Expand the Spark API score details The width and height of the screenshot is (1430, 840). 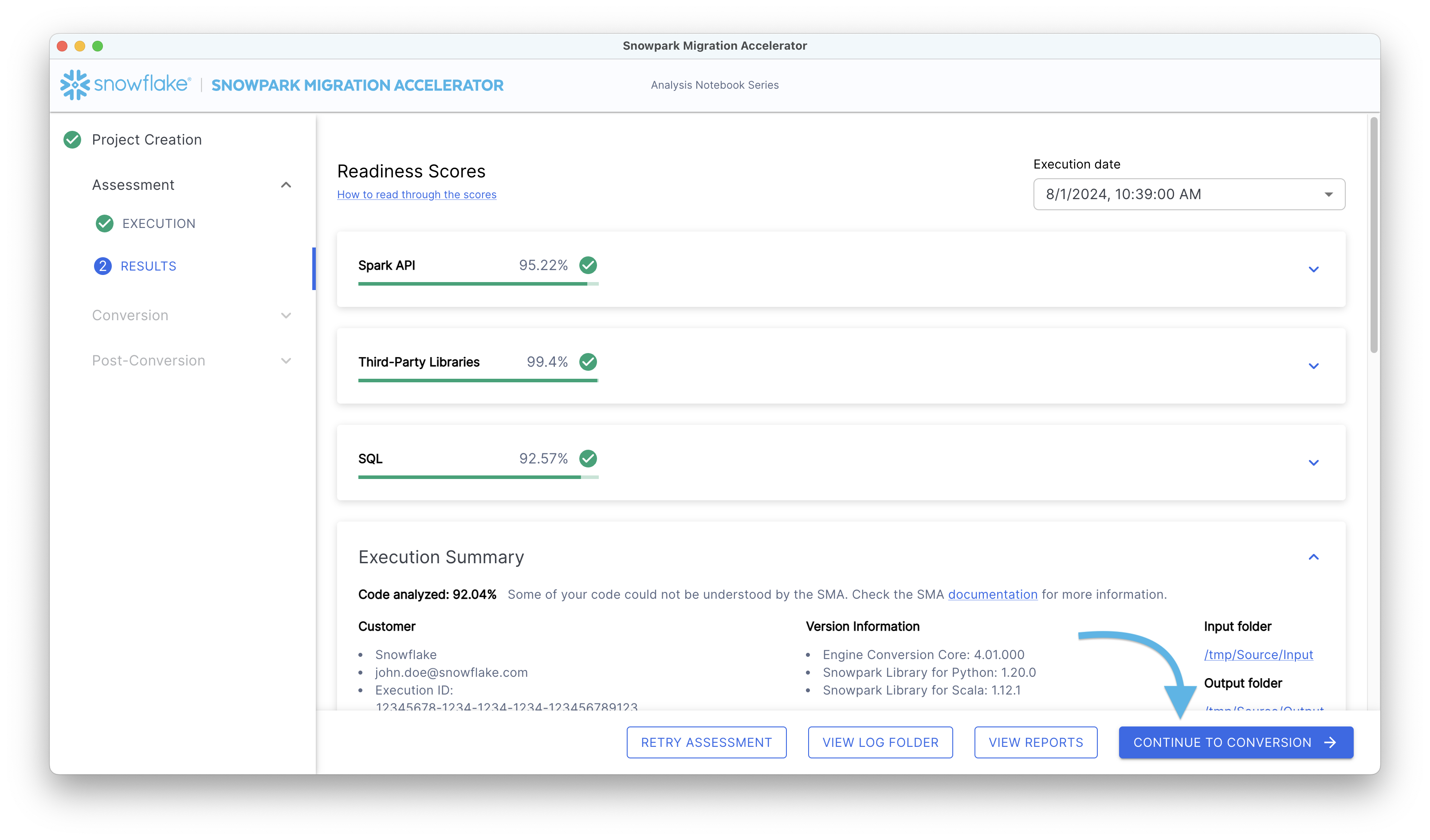pos(1313,269)
